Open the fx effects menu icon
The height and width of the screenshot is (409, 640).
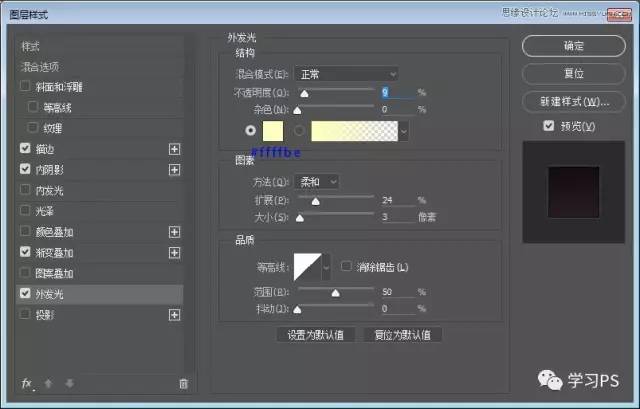[27, 383]
